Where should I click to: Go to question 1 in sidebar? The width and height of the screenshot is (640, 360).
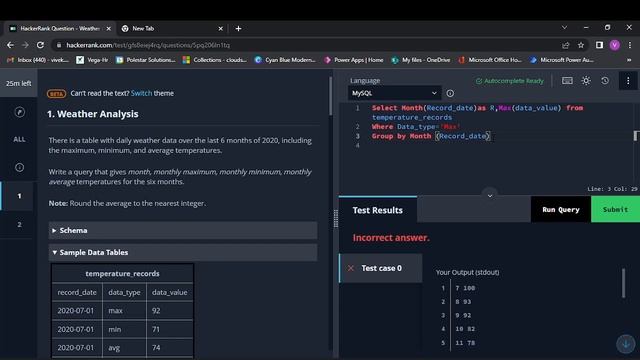coord(19,196)
